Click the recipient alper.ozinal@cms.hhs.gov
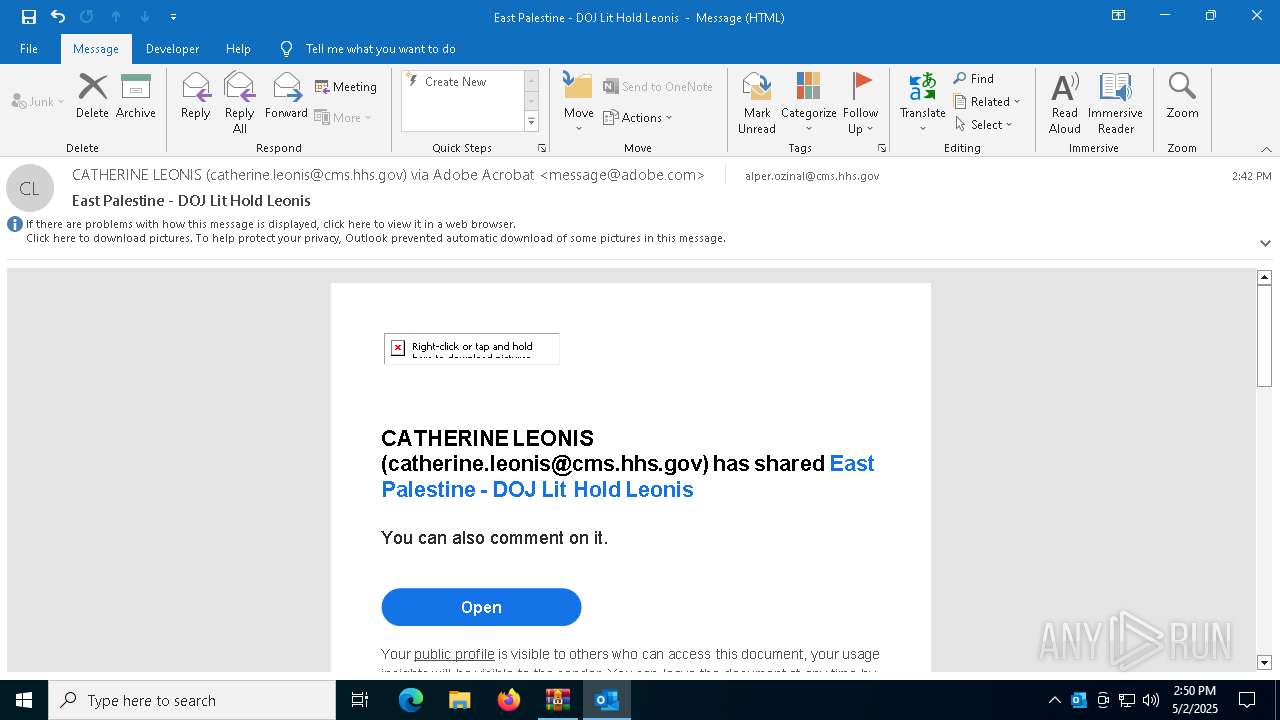The height and width of the screenshot is (720, 1280). pos(812,176)
